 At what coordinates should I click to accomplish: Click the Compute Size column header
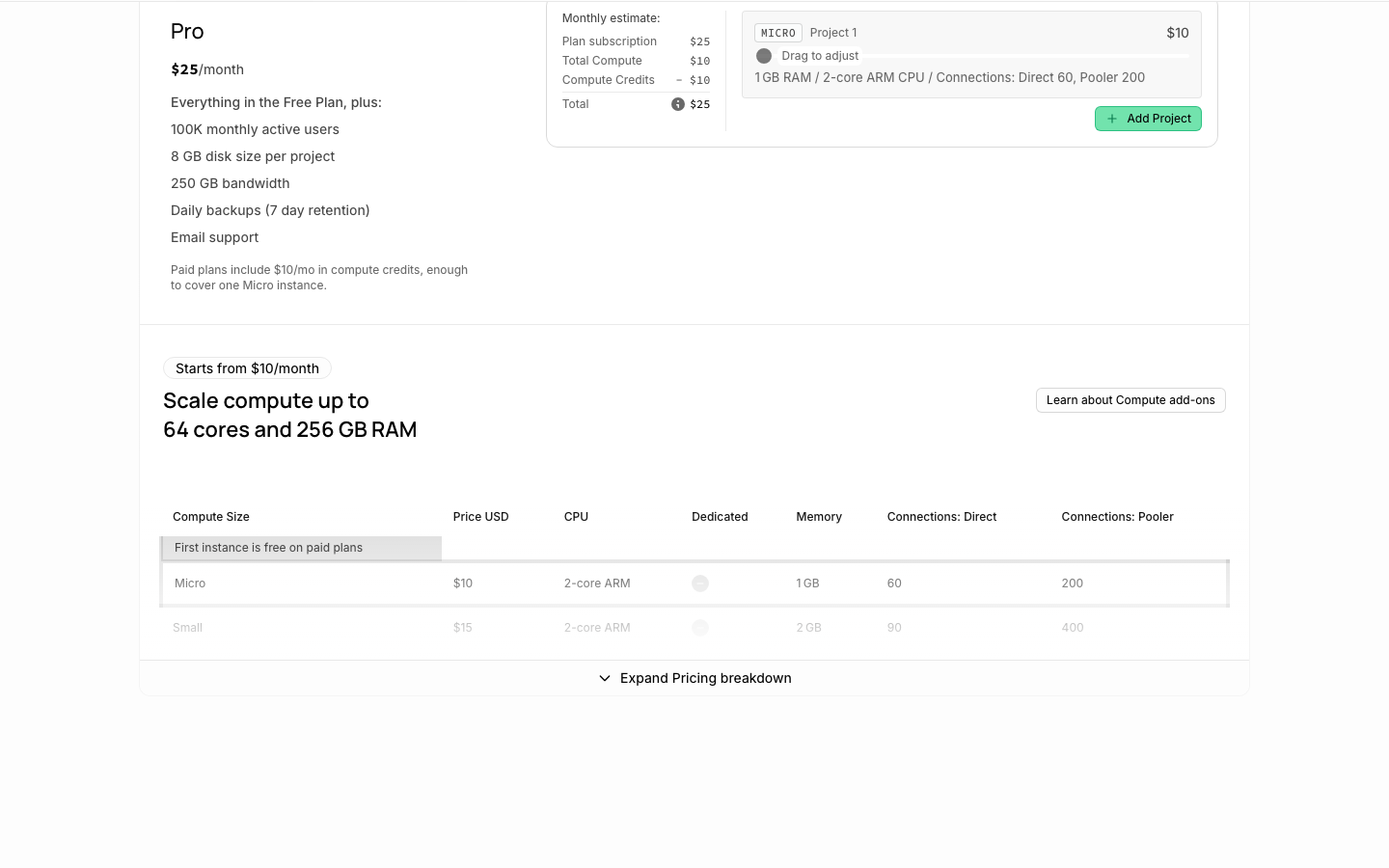211,517
